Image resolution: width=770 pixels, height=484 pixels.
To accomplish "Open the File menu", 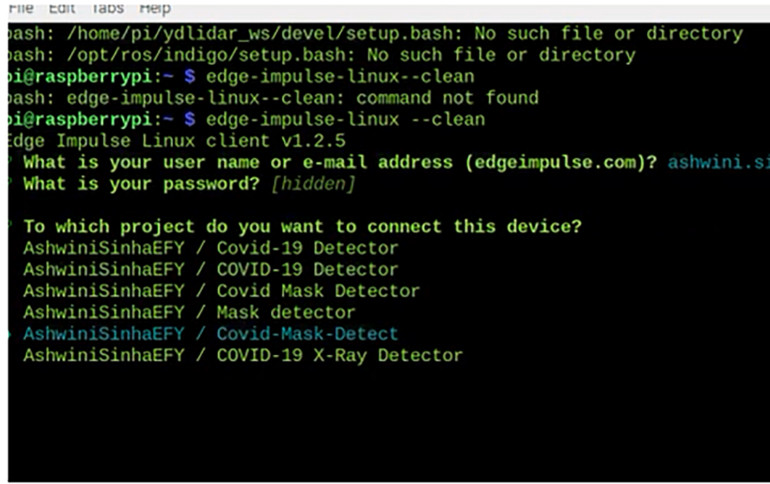I will pos(21,8).
